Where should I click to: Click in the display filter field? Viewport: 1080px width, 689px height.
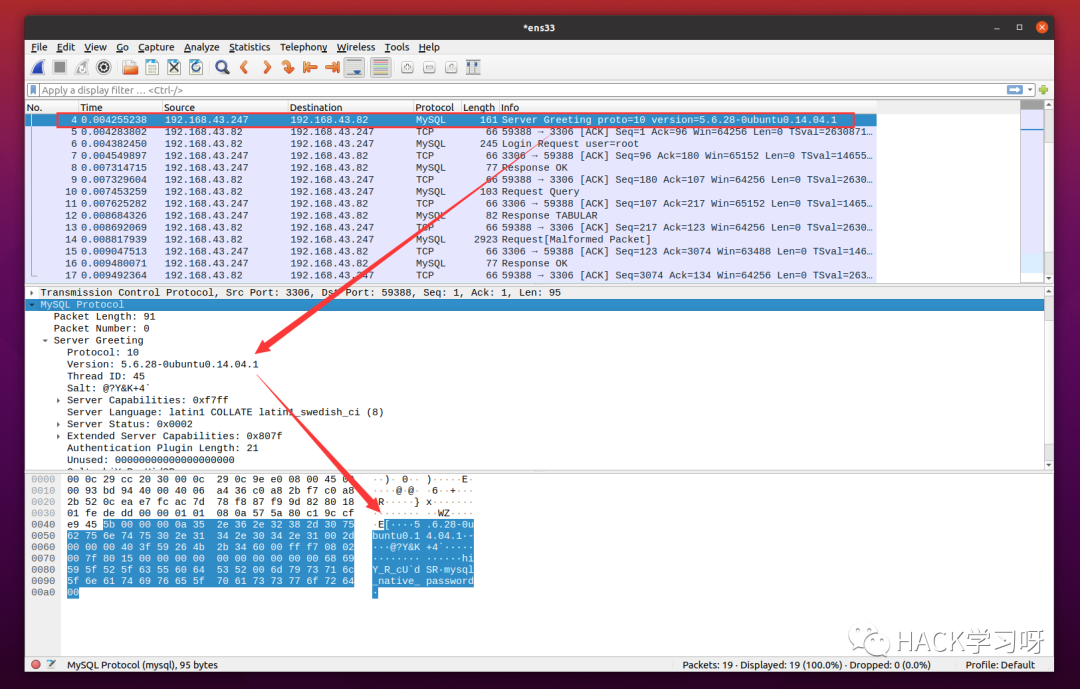pos(521,90)
